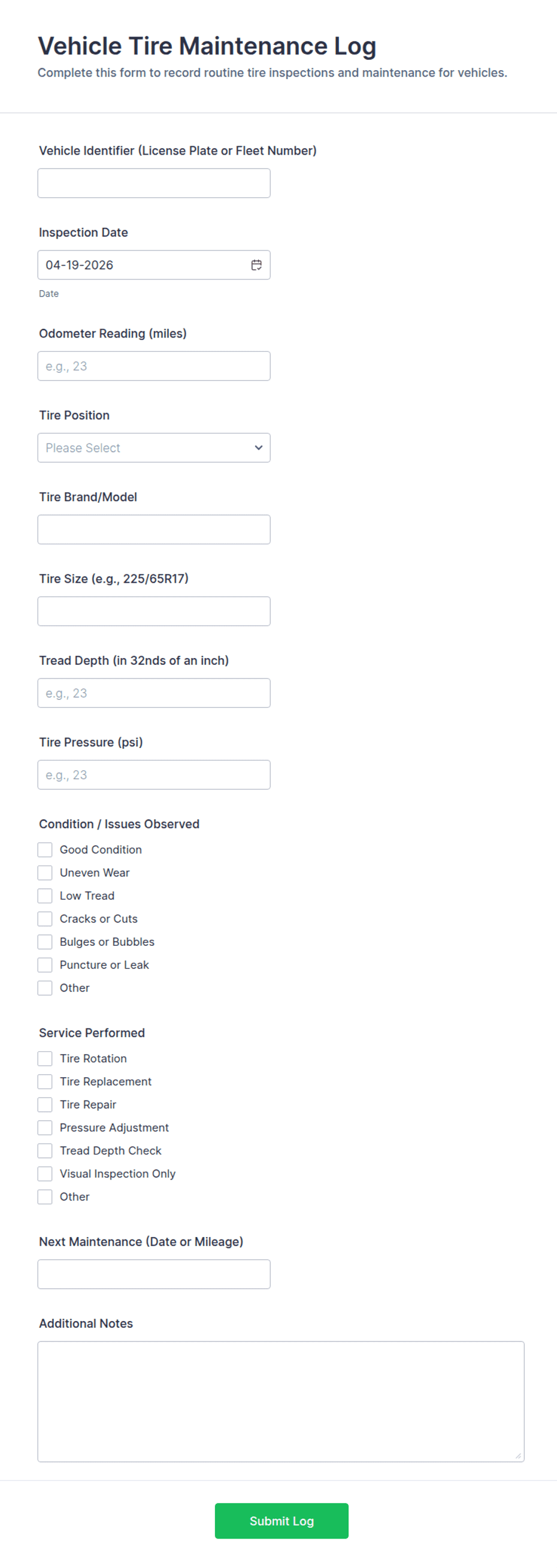Viewport: 557px width, 1568px height.
Task: Tick the Uneven Wear checkbox
Action: (x=45, y=872)
